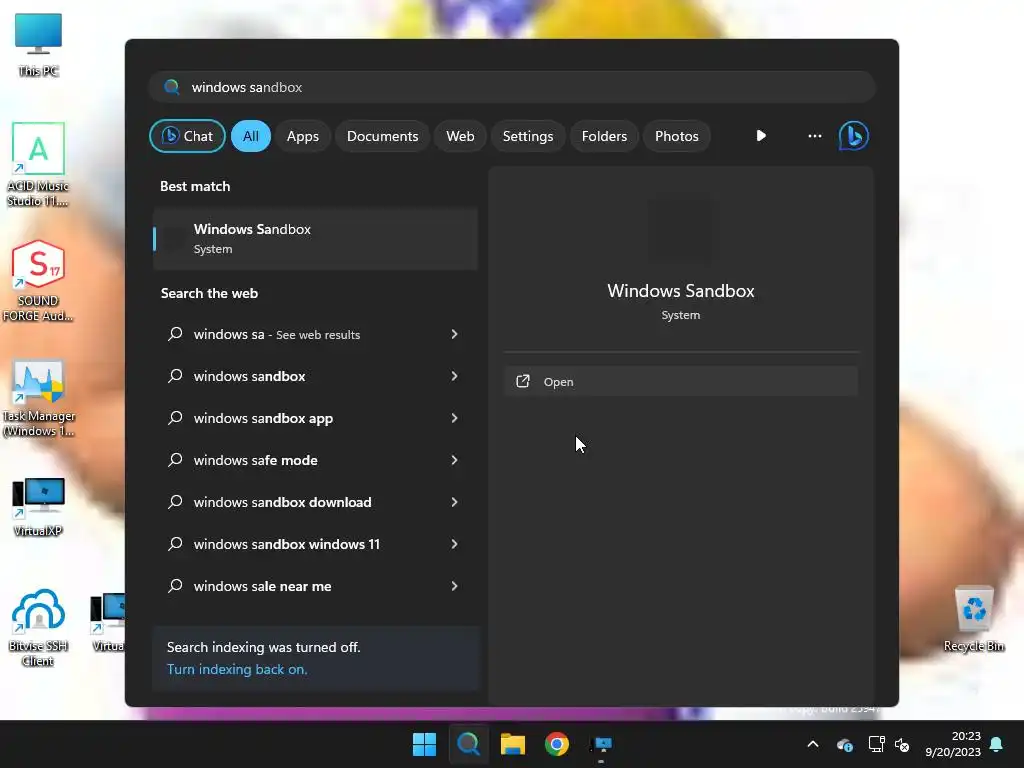Image resolution: width=1024 pixels, height=768 pixels.
Task: Switch to the Settings filter tab
Action: [x=528, y=136]
